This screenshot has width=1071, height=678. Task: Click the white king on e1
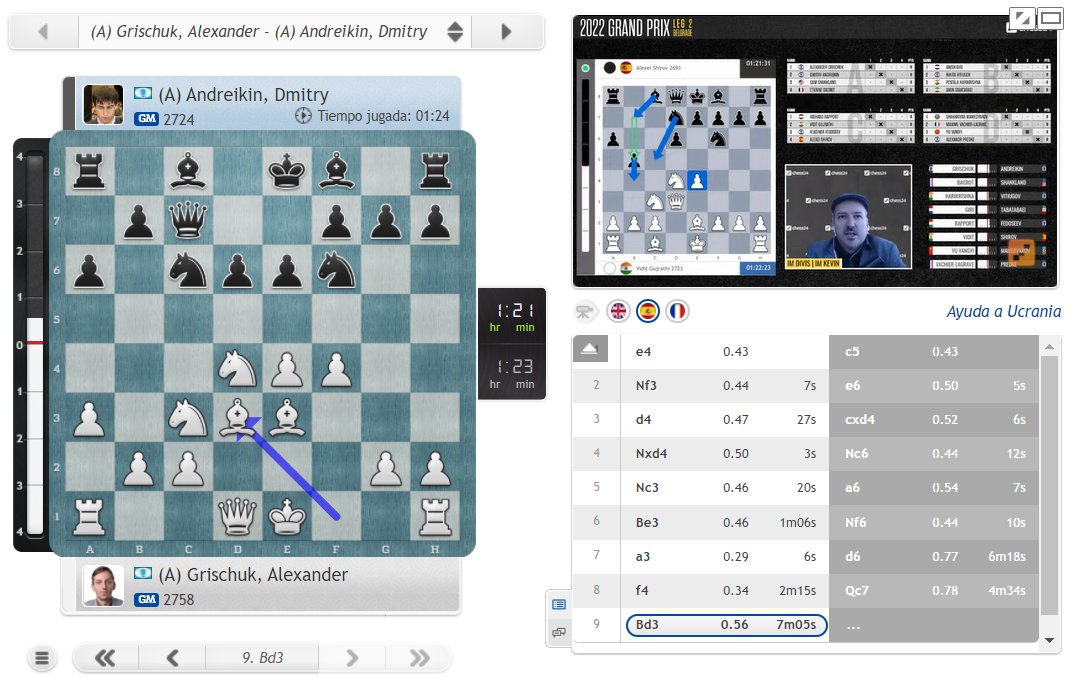coord(287,515)
